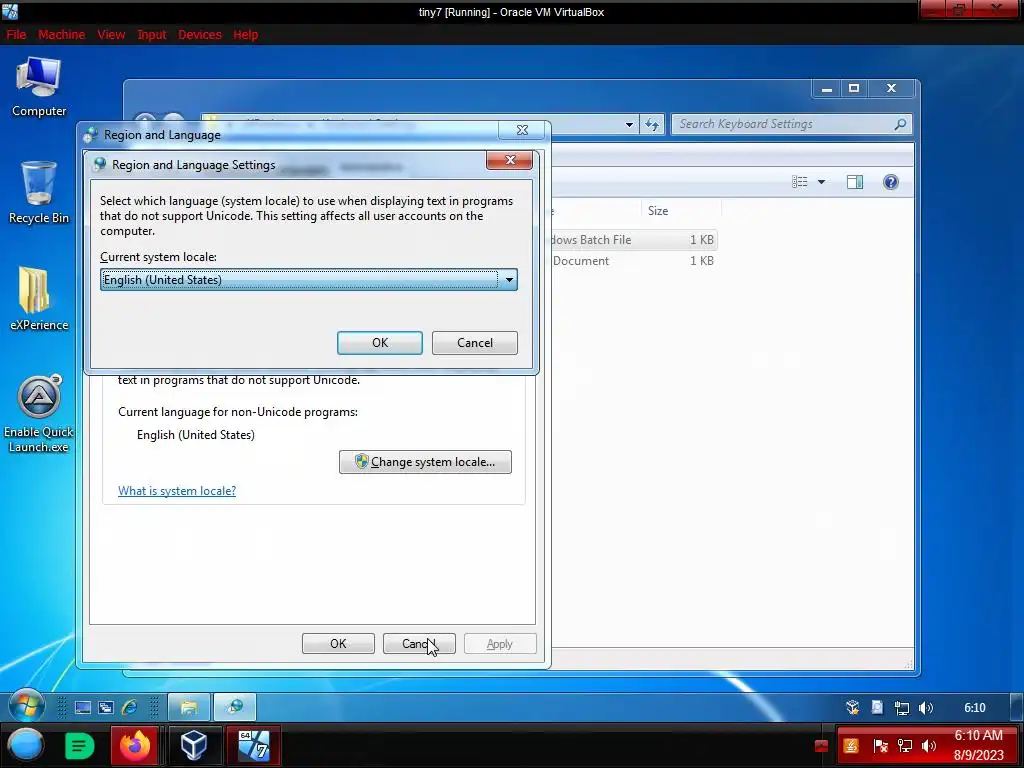Click guest tray network icon
Viewport: 1024px width, 768px height.
[902, 708]
